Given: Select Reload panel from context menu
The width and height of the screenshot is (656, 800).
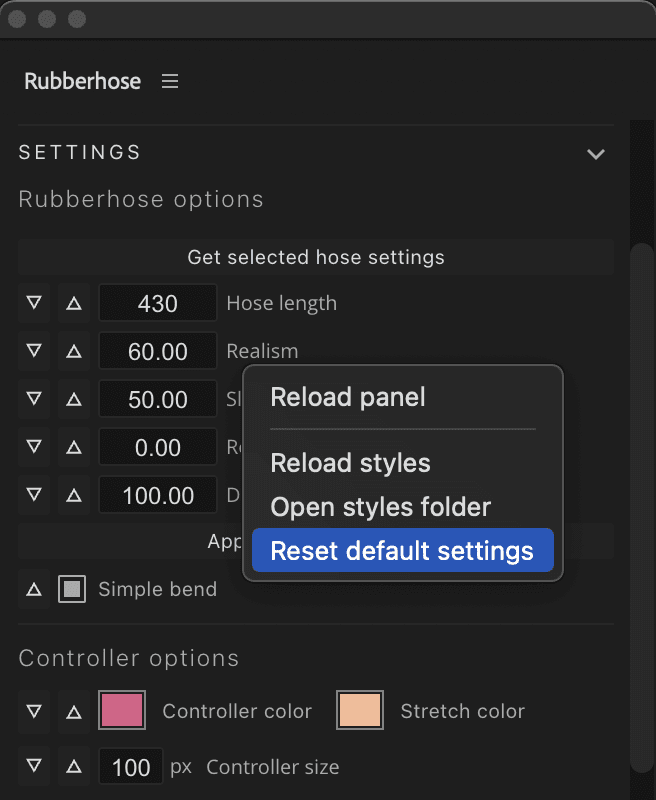Looking at the screenshot, I should pos(348,397).
